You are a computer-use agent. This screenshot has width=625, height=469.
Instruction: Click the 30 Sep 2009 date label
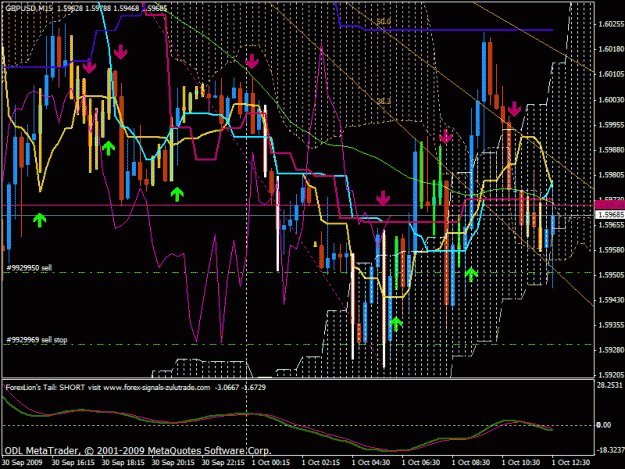(22, 463)
